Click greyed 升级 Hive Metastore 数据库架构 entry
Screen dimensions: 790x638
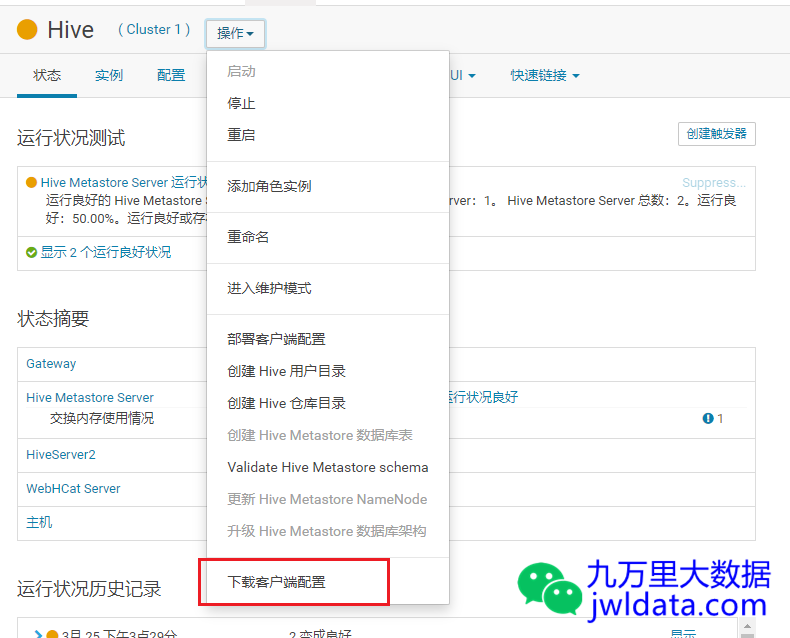(326, 531)
